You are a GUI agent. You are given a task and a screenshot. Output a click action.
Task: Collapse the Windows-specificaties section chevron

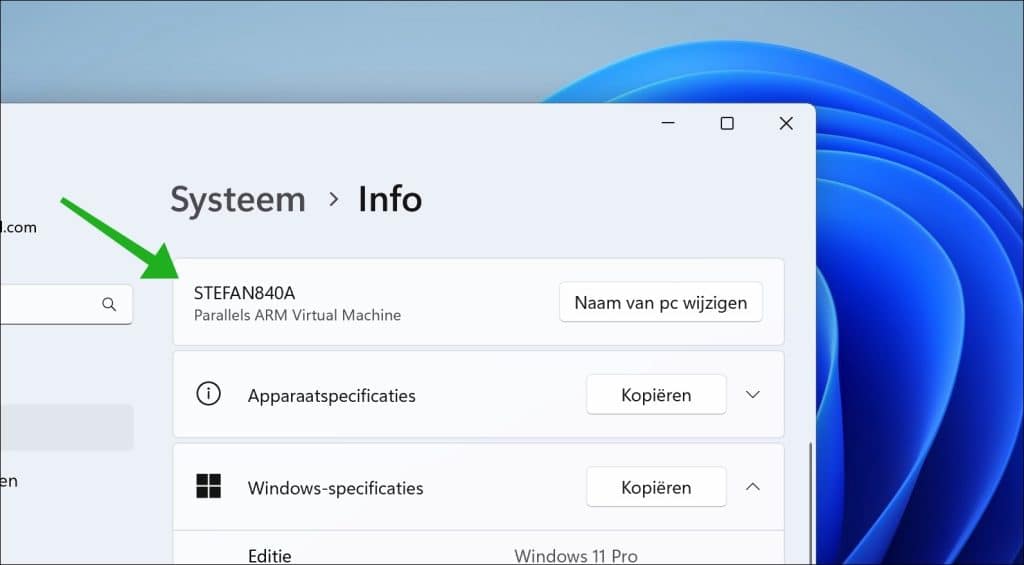coord(753,487)
